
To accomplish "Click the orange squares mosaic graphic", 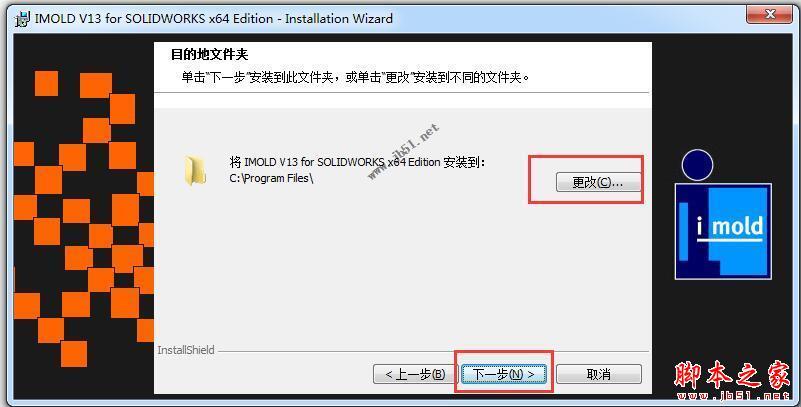I will (84, 219).
